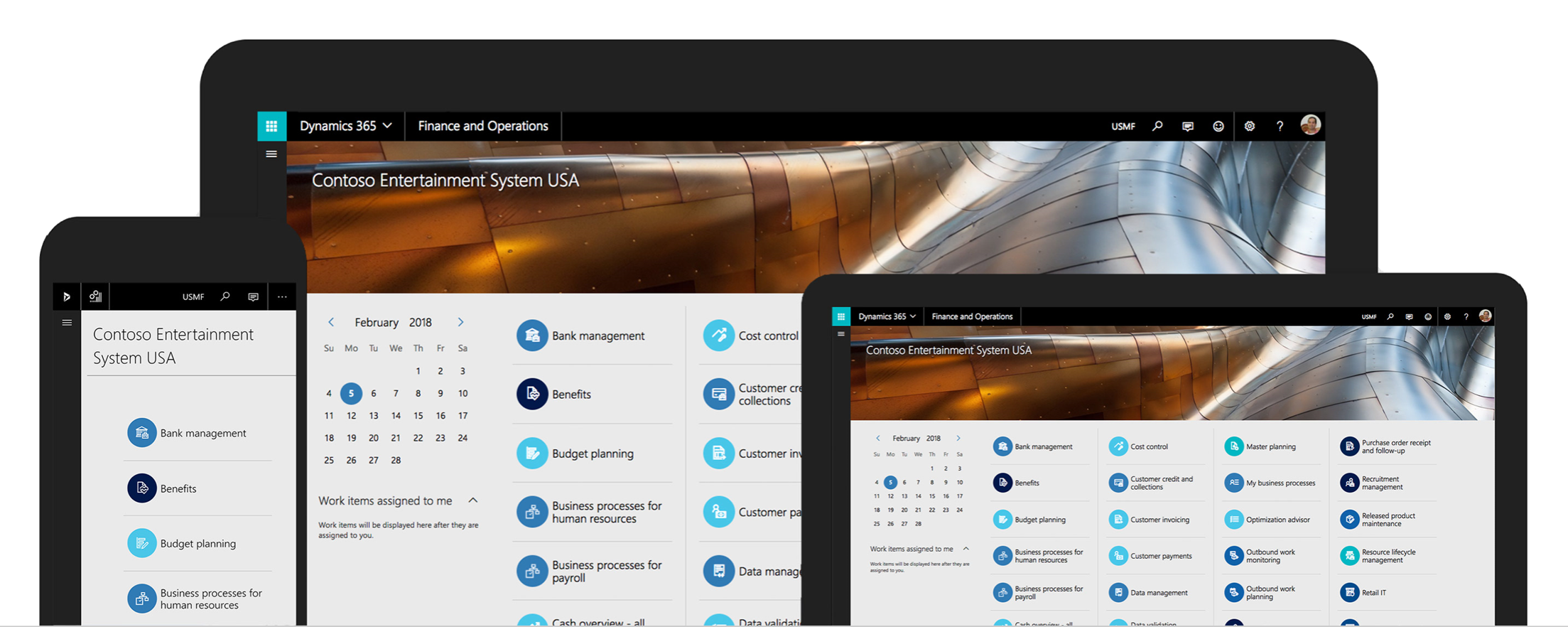
Task: Open Outbound work monitoring tile on the tablet
Action: [1260, 556]
